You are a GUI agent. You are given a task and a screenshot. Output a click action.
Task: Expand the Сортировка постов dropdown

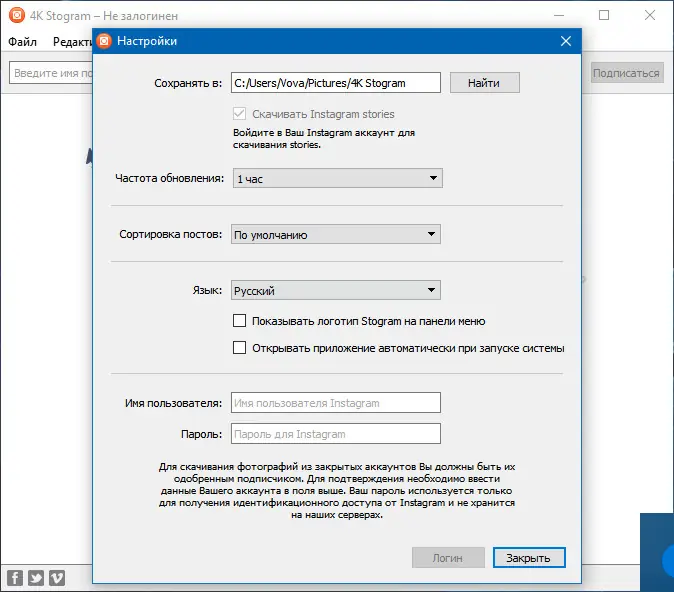coord(336,234)
